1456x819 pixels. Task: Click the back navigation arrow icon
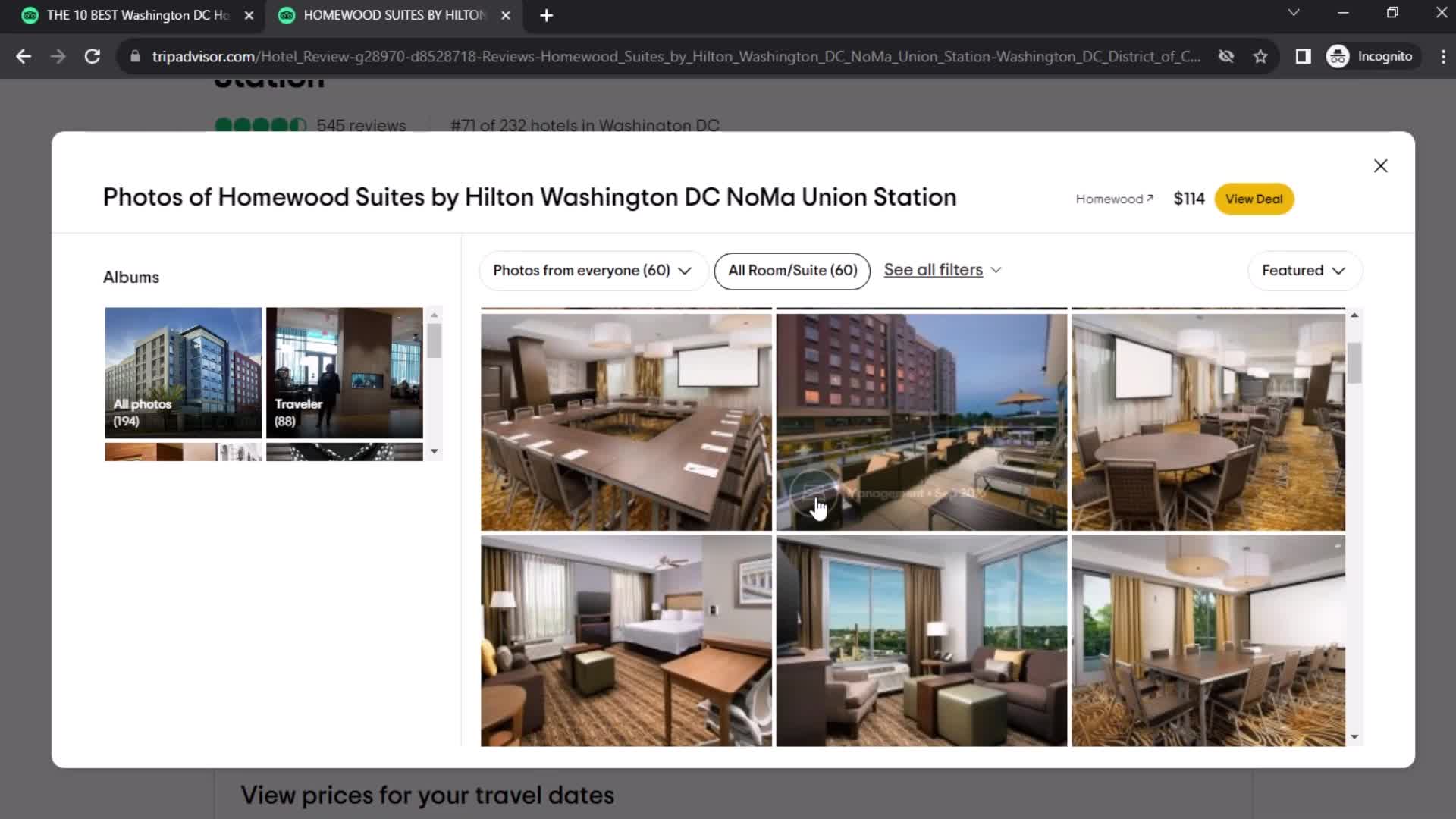23,56
